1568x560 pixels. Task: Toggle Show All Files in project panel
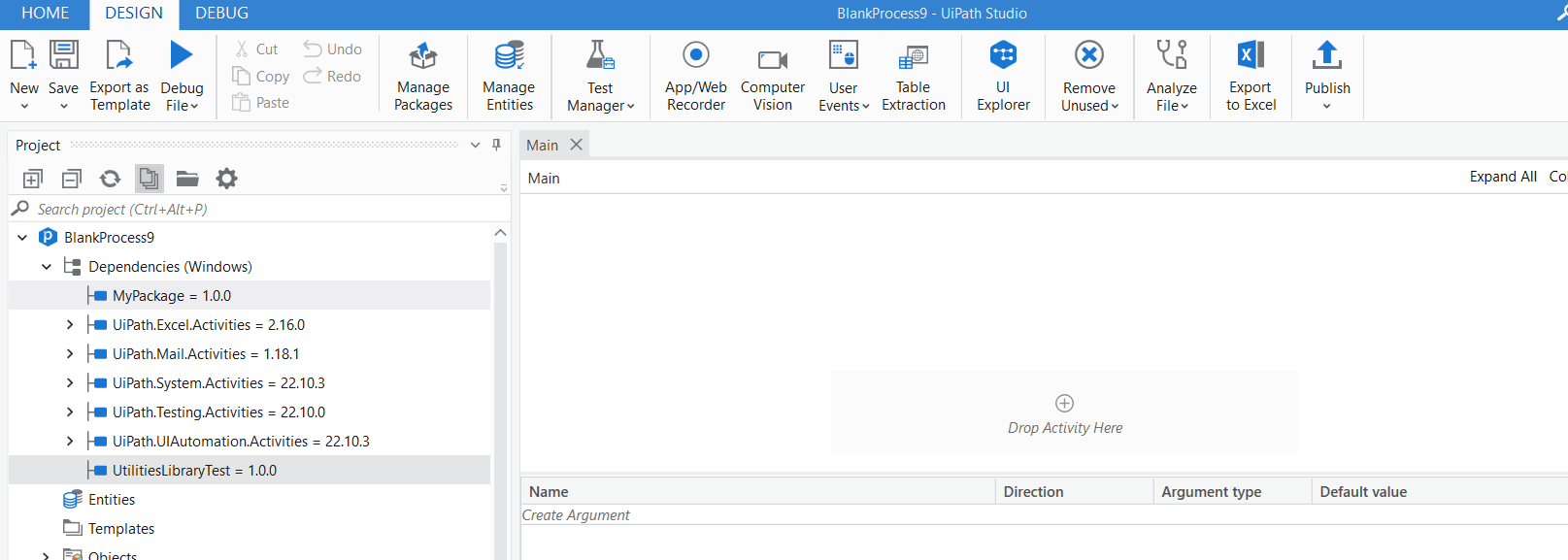click(x=149, y=179)
